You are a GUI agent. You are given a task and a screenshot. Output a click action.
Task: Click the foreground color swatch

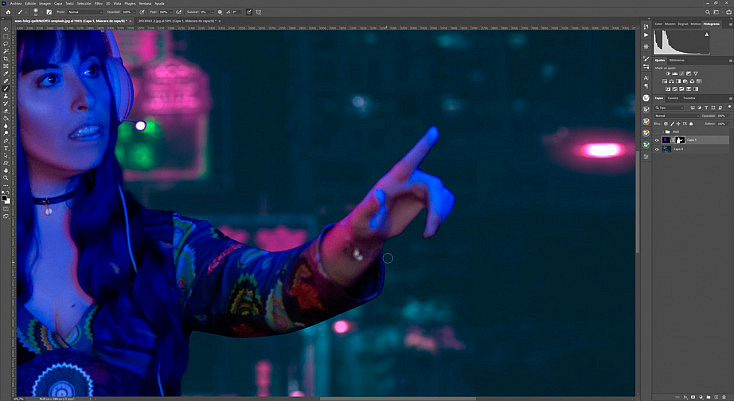pyautogui.click(x=4, y=198)
